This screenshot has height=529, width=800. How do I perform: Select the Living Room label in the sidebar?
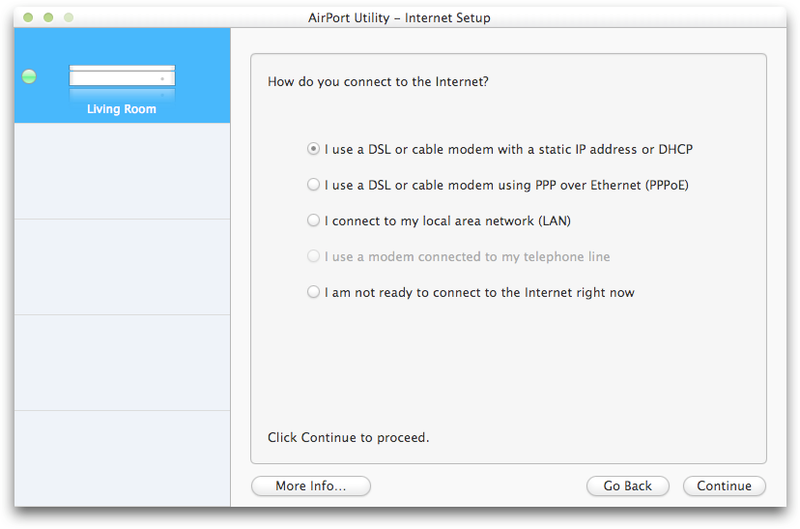coord(121,109)
